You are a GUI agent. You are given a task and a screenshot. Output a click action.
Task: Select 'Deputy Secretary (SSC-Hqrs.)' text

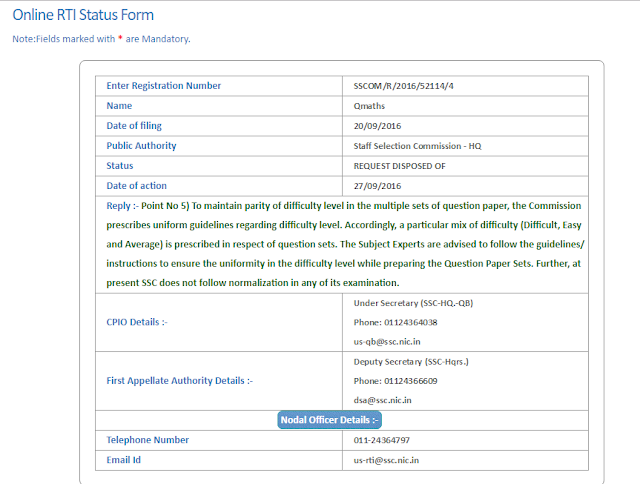pos(411,362)
